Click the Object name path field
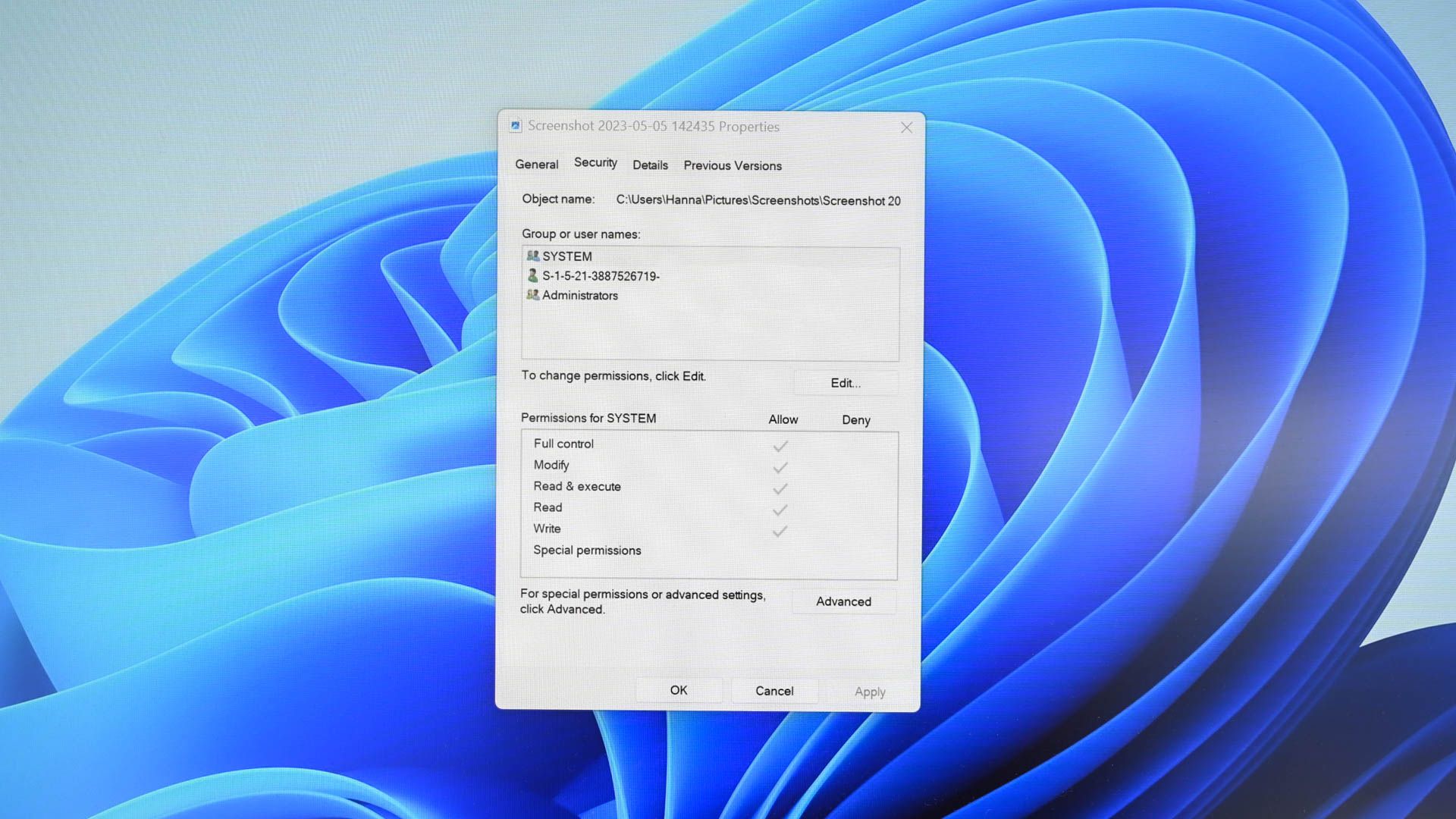 pos(758,201)
